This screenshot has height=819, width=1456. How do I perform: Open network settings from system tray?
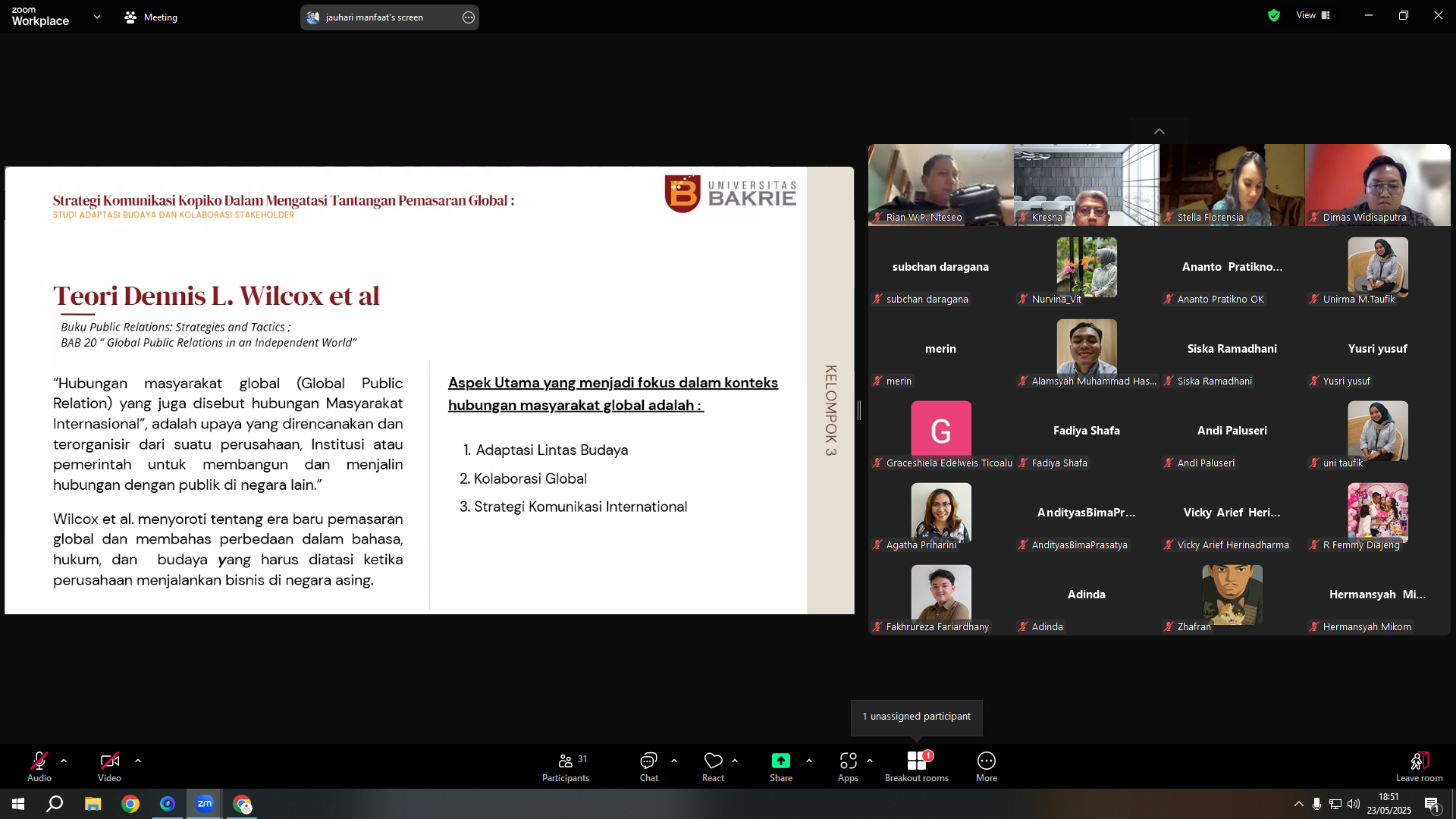(1335, 804)
